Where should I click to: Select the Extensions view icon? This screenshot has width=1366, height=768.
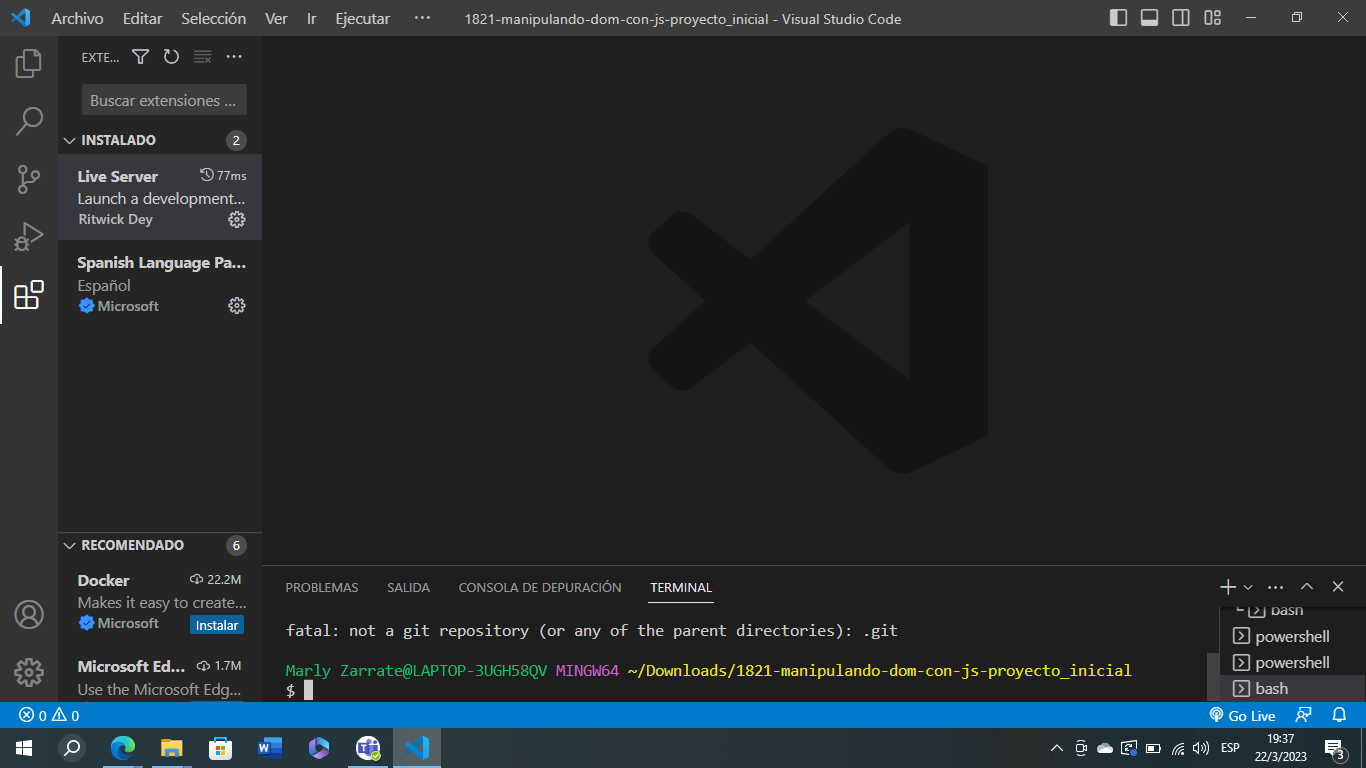coord(29,295)
